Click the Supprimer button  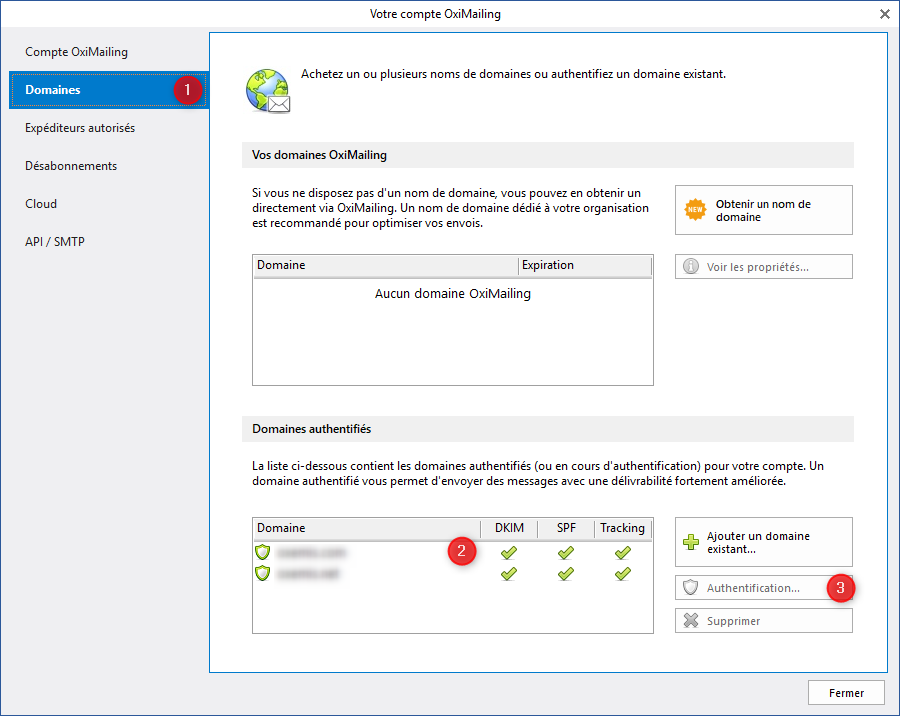click(763, 621)
